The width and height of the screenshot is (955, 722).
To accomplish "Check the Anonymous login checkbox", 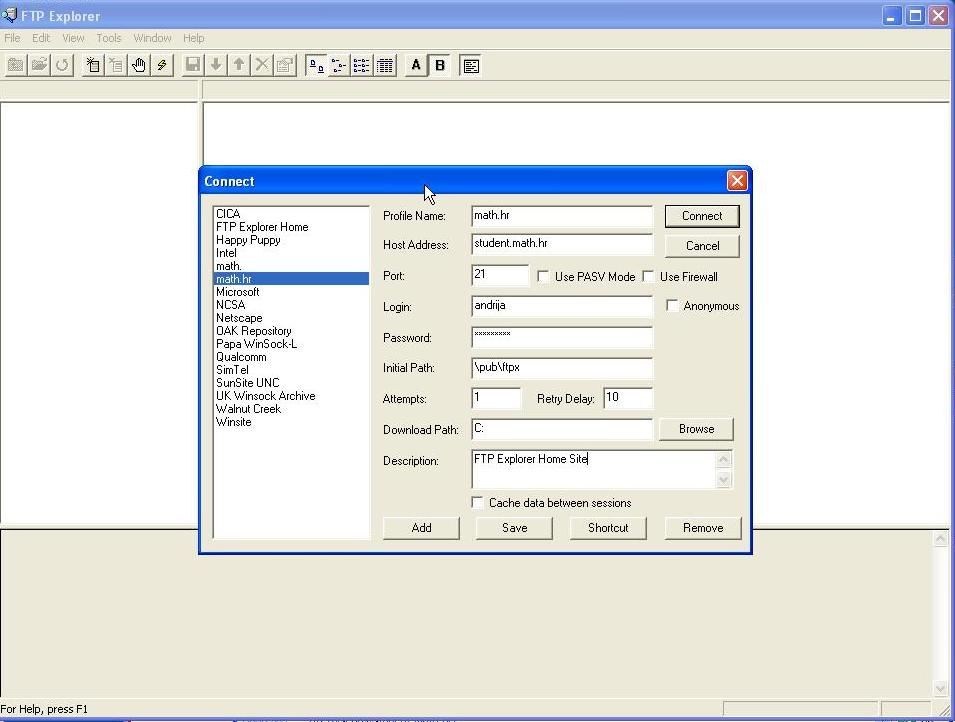I will 672,306.
